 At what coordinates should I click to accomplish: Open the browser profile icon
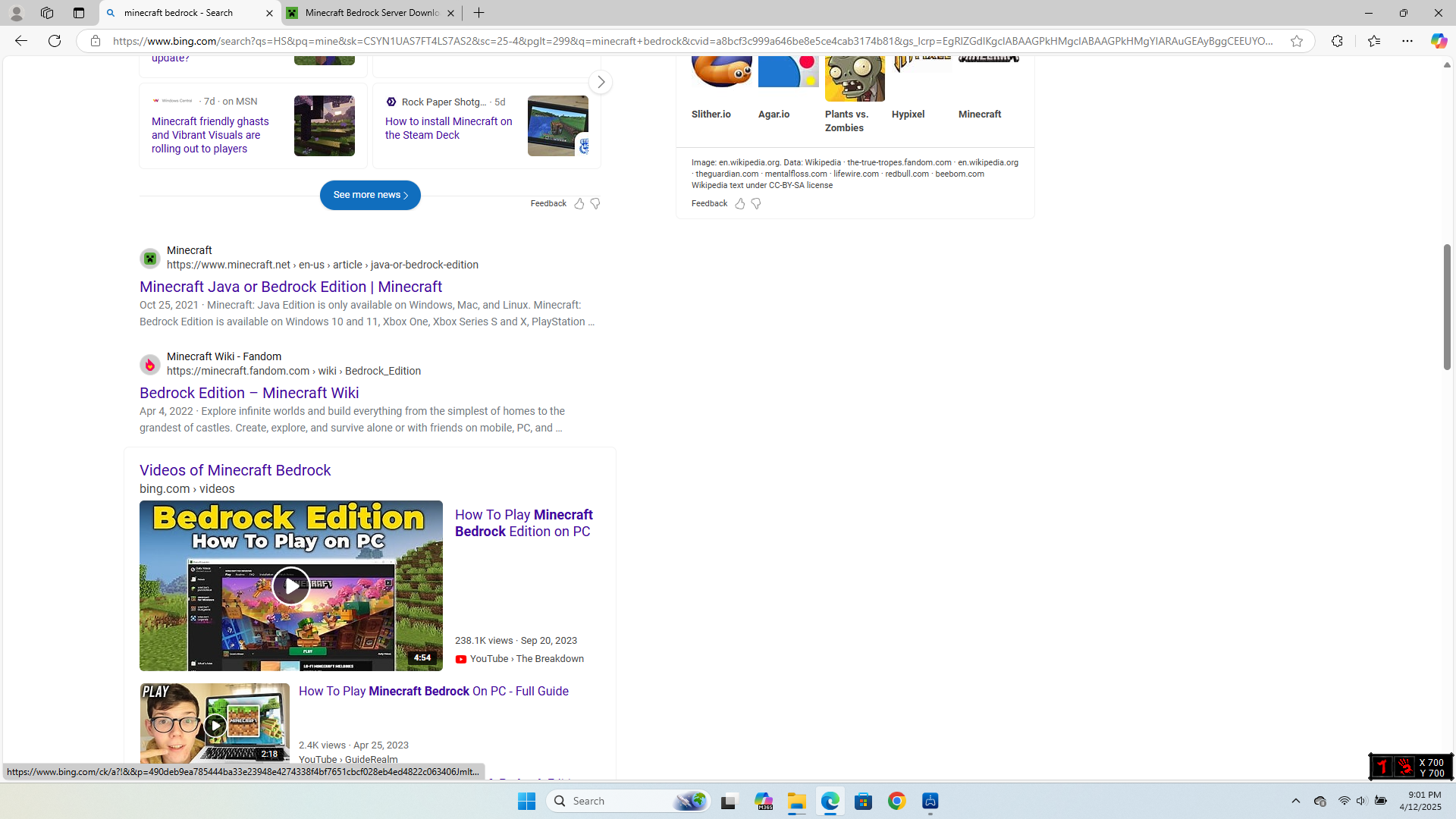16,13
